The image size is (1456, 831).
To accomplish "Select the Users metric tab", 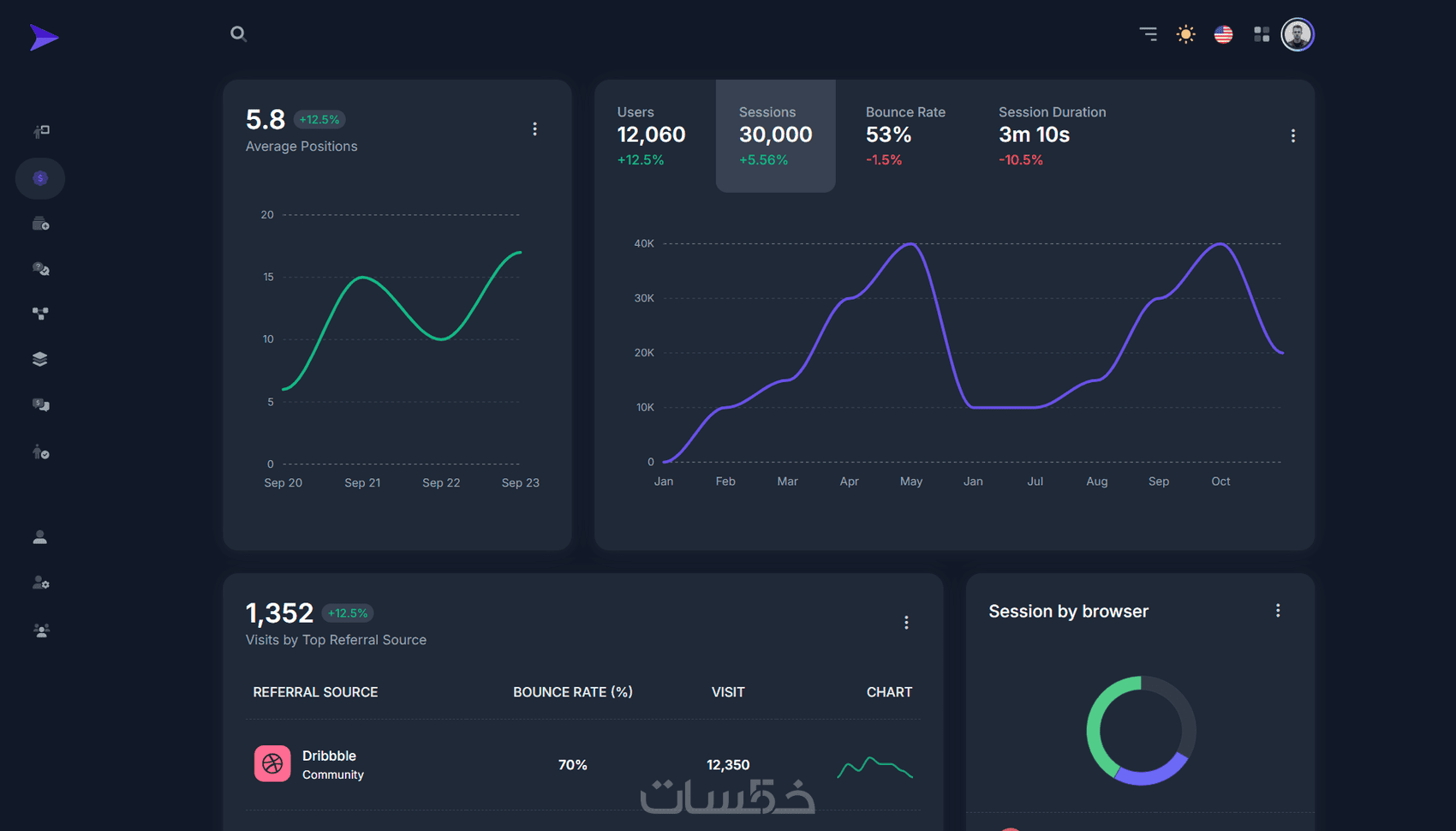I will click(x=652, y=135).
